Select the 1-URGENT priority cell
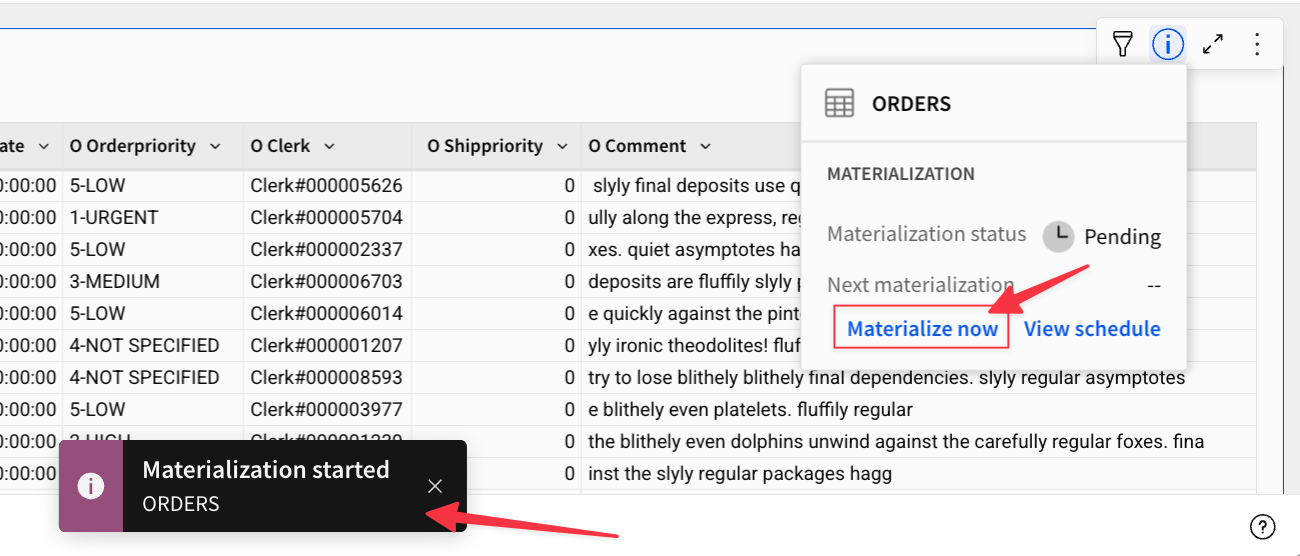 153,218
